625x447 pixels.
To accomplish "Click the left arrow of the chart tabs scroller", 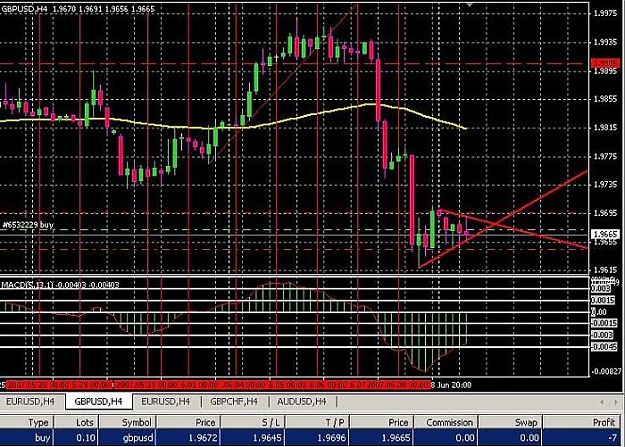I will coord(602,402).
